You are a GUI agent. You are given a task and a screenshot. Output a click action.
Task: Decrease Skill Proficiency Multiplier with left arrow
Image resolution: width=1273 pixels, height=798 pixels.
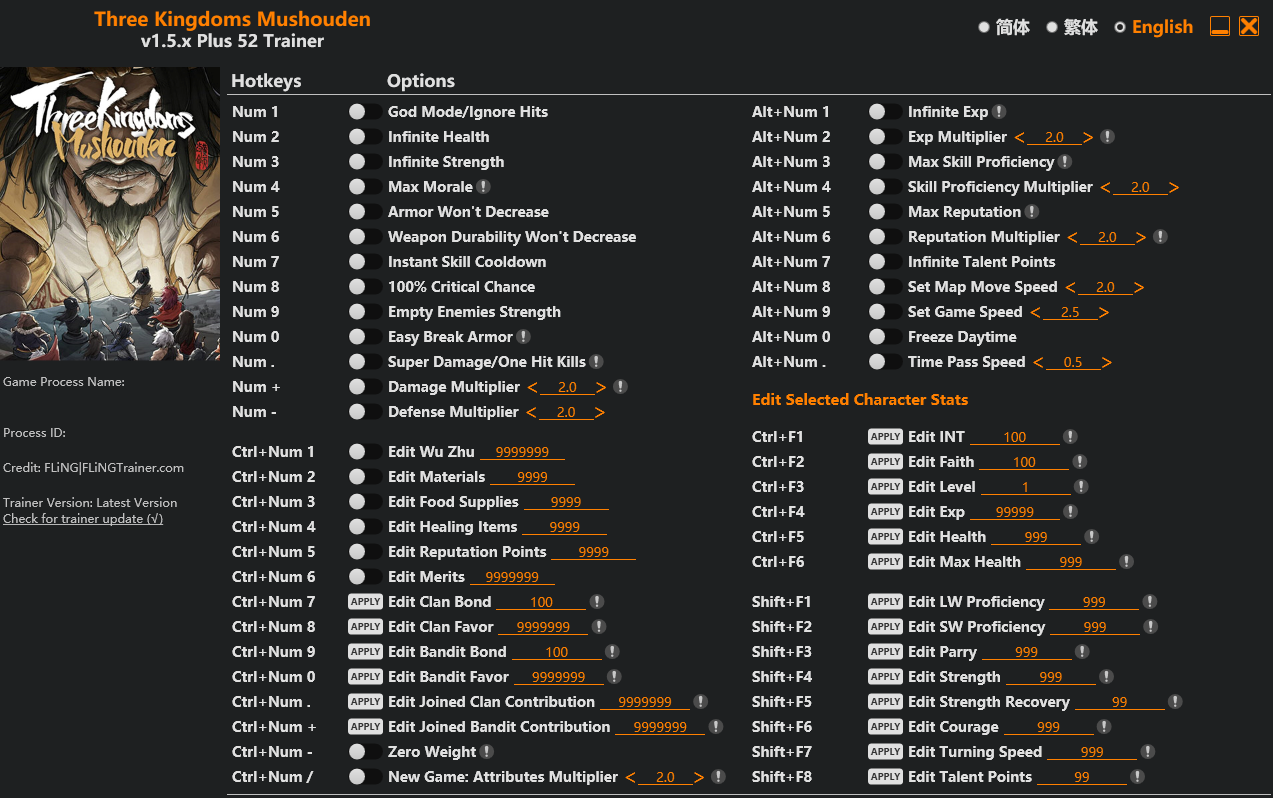[1105, 187]
